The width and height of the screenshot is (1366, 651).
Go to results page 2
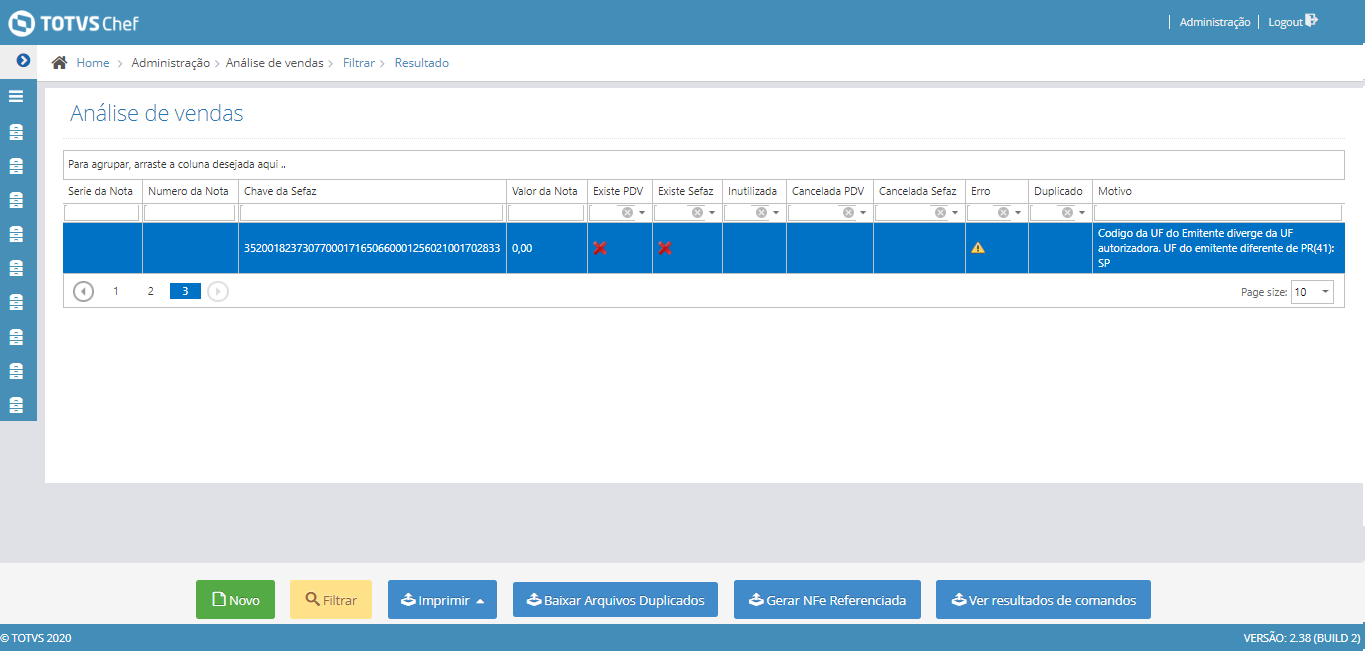(150, 291)
